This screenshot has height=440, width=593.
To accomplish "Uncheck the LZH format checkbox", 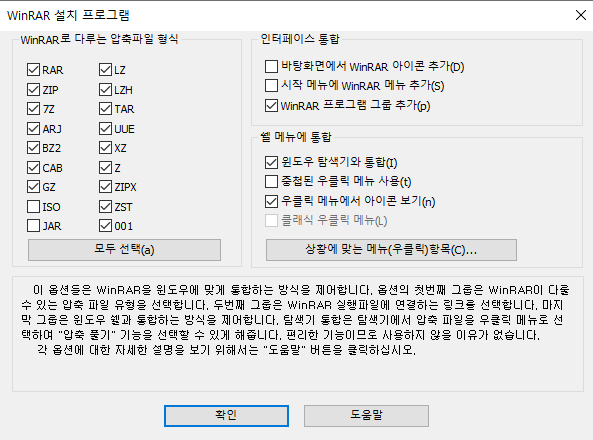I will pyautogui.click(x=105, y=90).
